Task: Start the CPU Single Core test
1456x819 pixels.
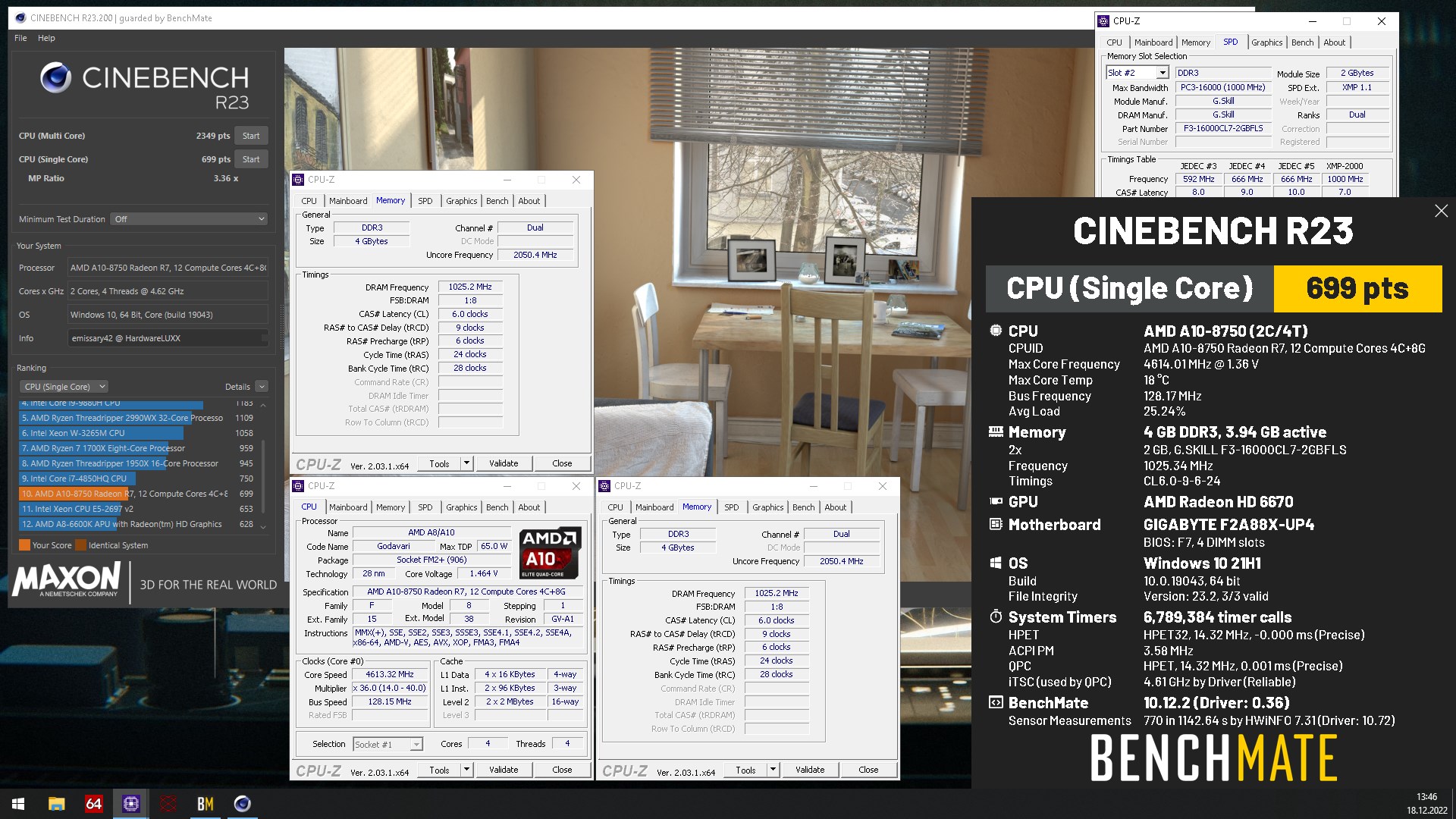Action: point(251,159)
